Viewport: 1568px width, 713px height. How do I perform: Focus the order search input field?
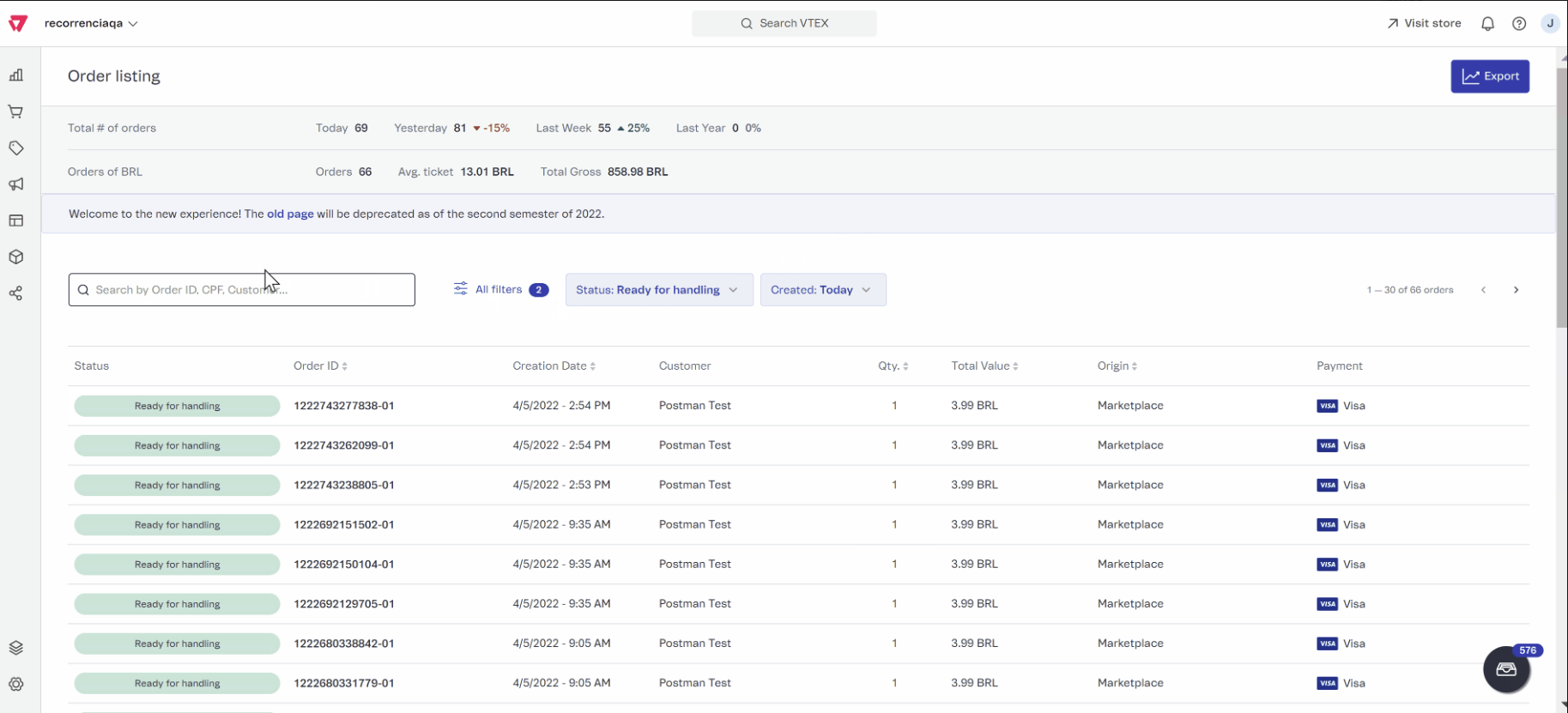click(x=249, y=290)
